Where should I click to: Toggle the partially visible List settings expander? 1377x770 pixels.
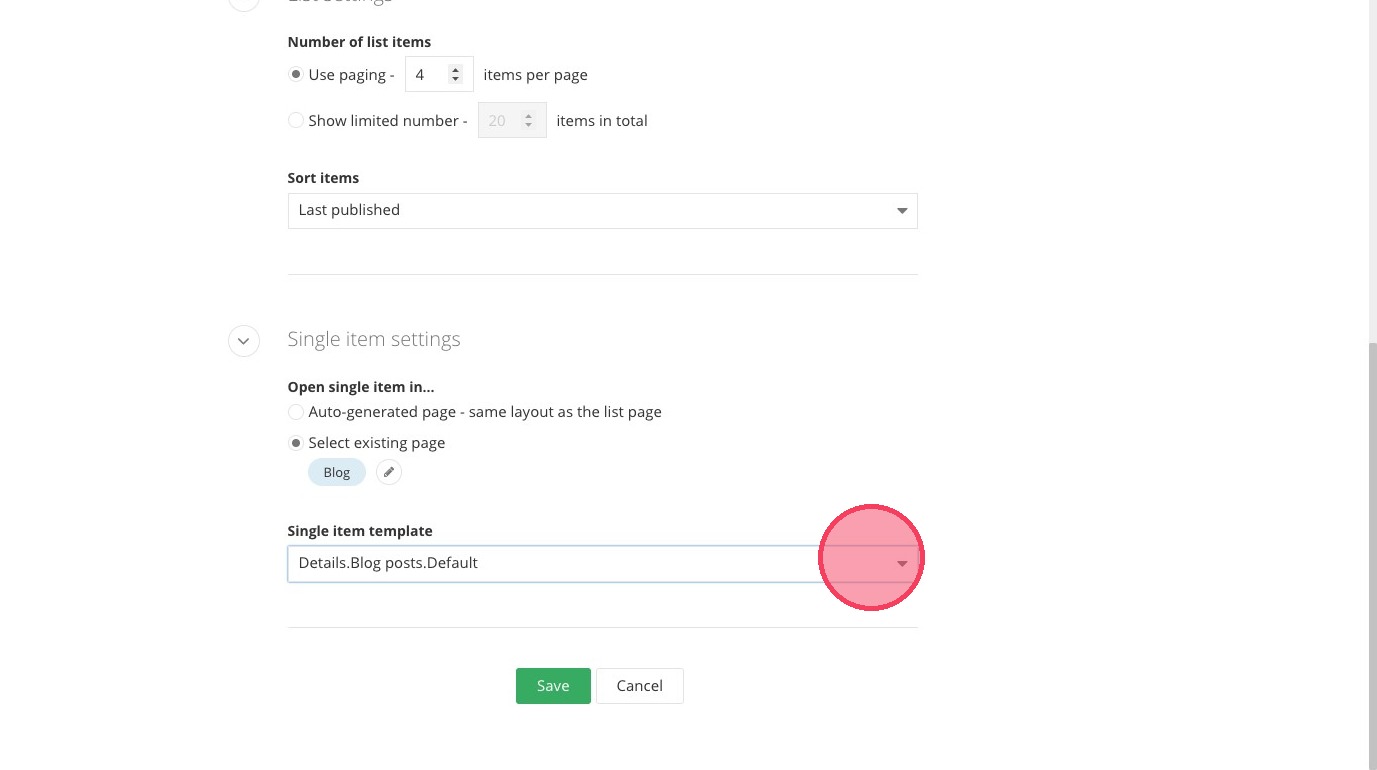244,3
